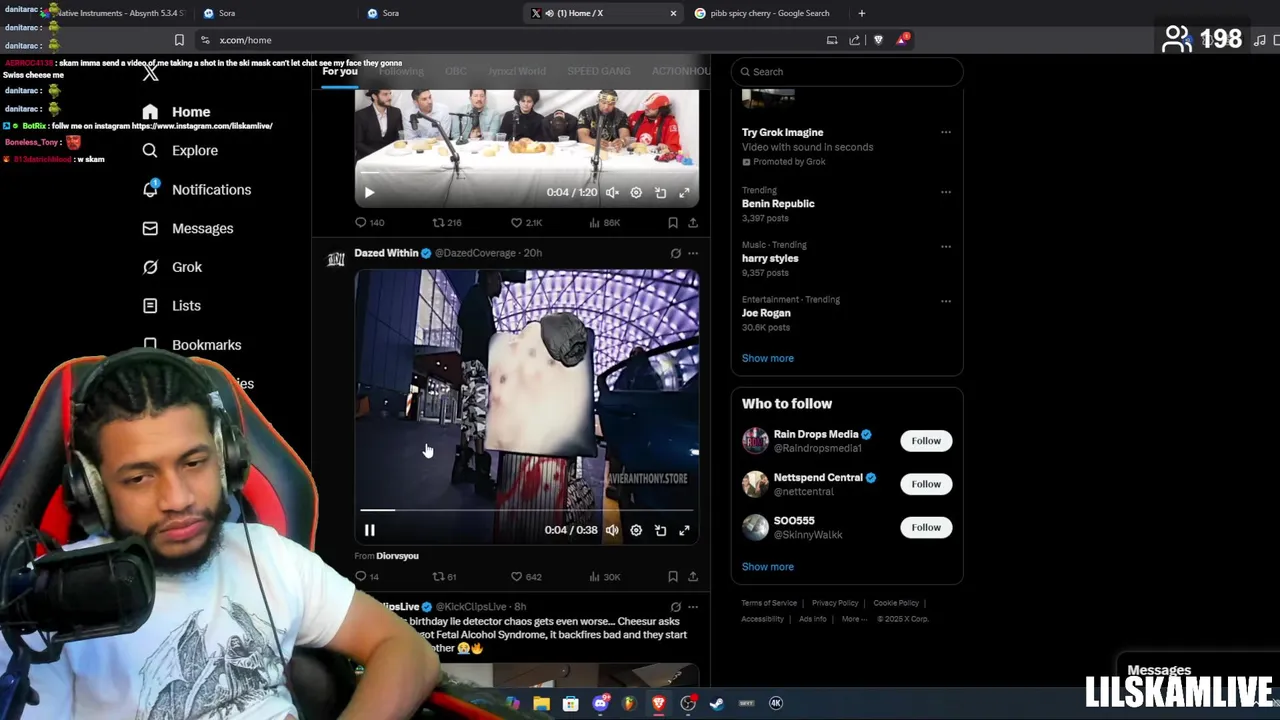Click the Lists icon in sidebar
Screen dimensions: 1280x720
click(150, 306)
